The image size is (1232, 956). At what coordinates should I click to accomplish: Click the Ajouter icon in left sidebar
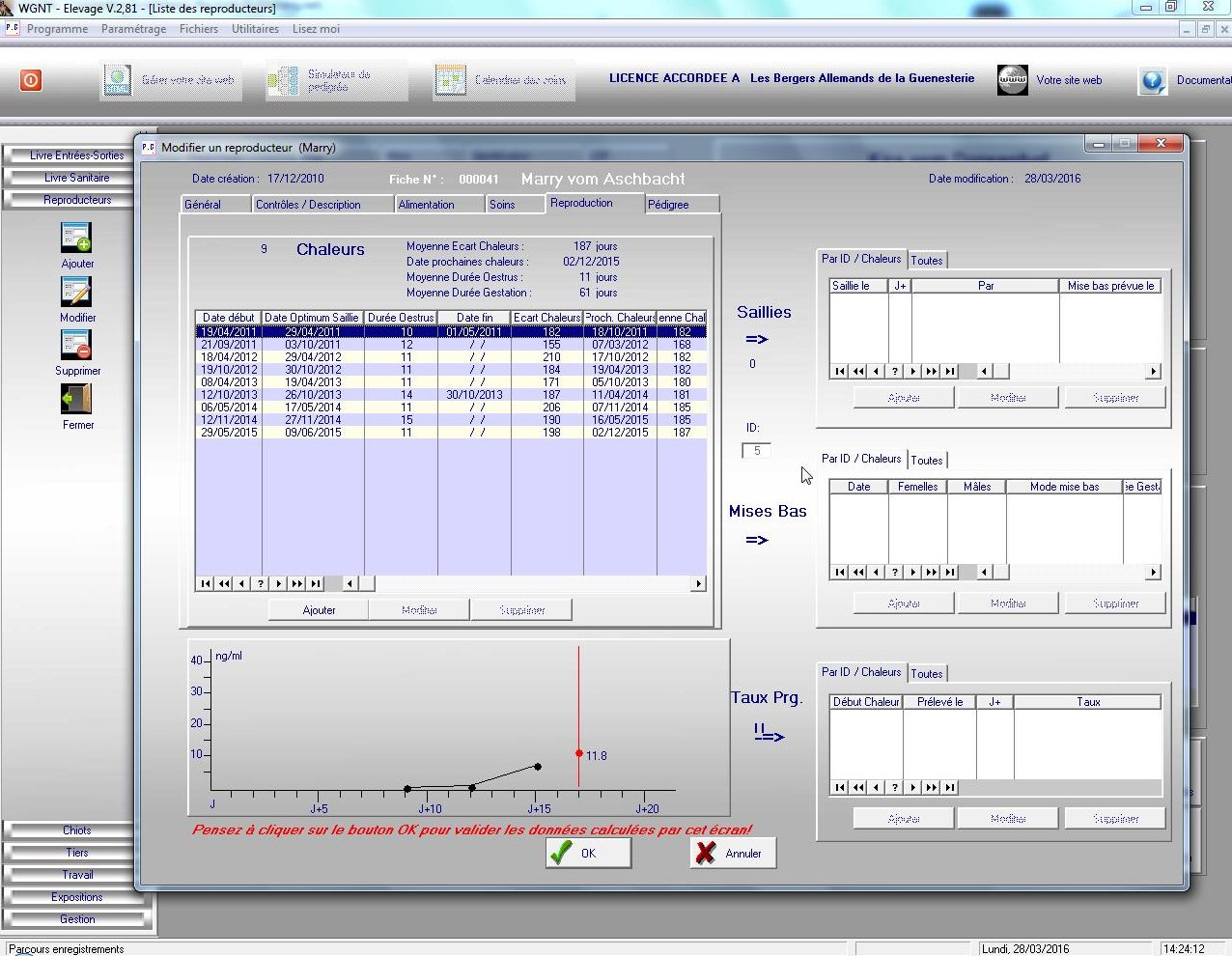[76, 238]
